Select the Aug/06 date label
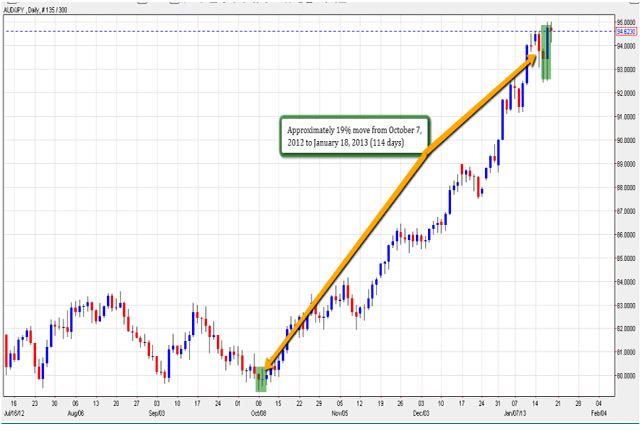The width and height of the screenshot is (640, 431). 76,413
